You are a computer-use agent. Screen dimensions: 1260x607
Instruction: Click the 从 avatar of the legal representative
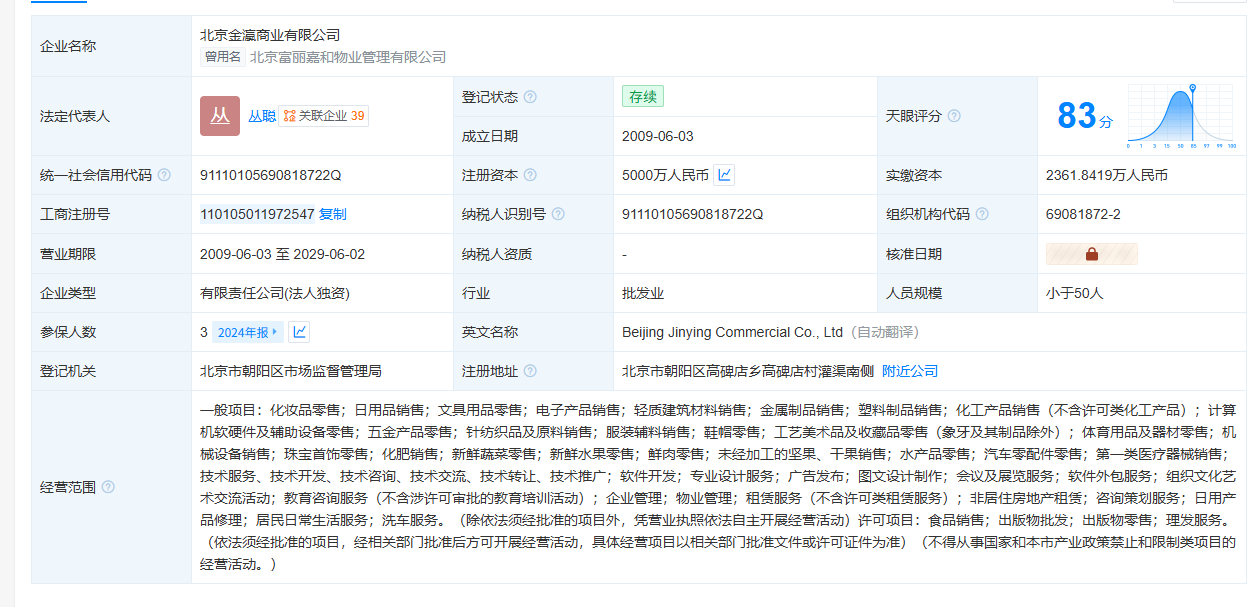pyautogui.click(x=220, y=116)
